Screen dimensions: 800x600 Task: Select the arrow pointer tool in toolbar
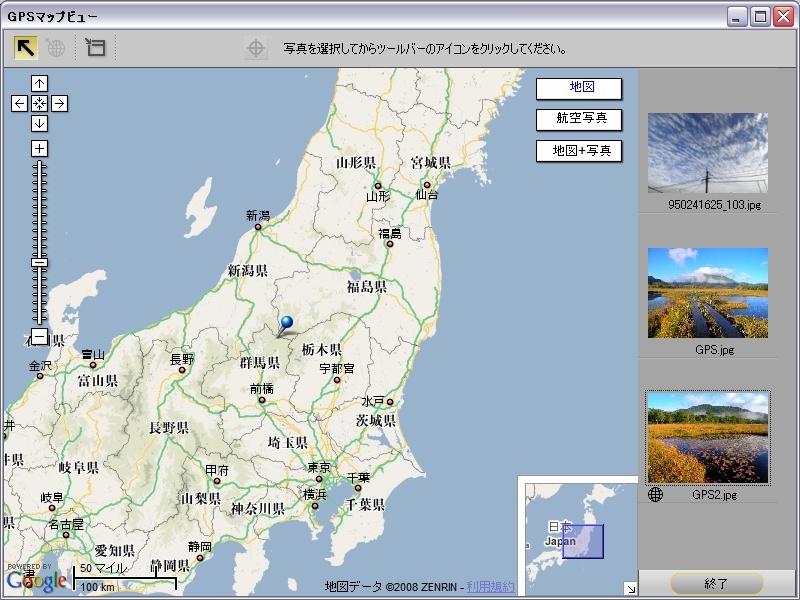point(26,48)
